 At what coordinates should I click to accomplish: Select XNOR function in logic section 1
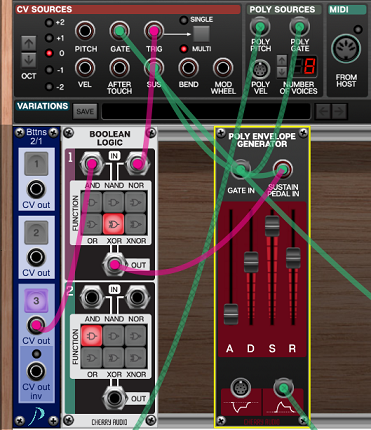pos(136,224)
